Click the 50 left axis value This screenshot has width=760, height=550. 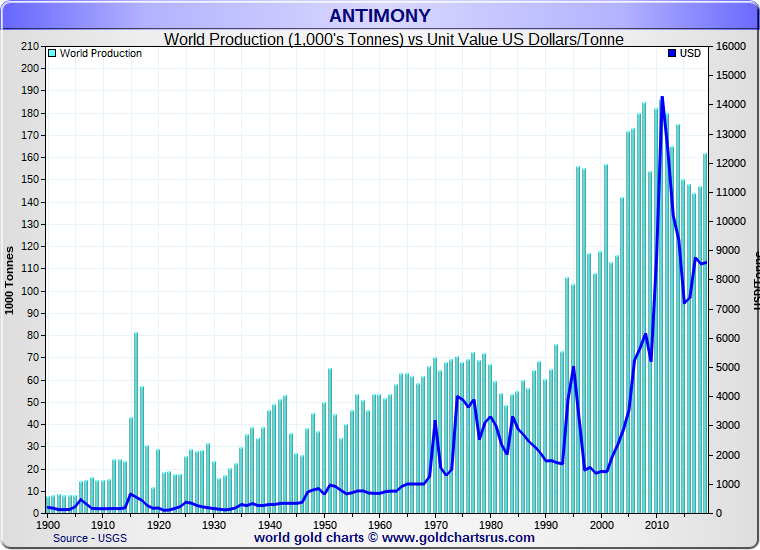pyautogui.click(x=32, y=402)
